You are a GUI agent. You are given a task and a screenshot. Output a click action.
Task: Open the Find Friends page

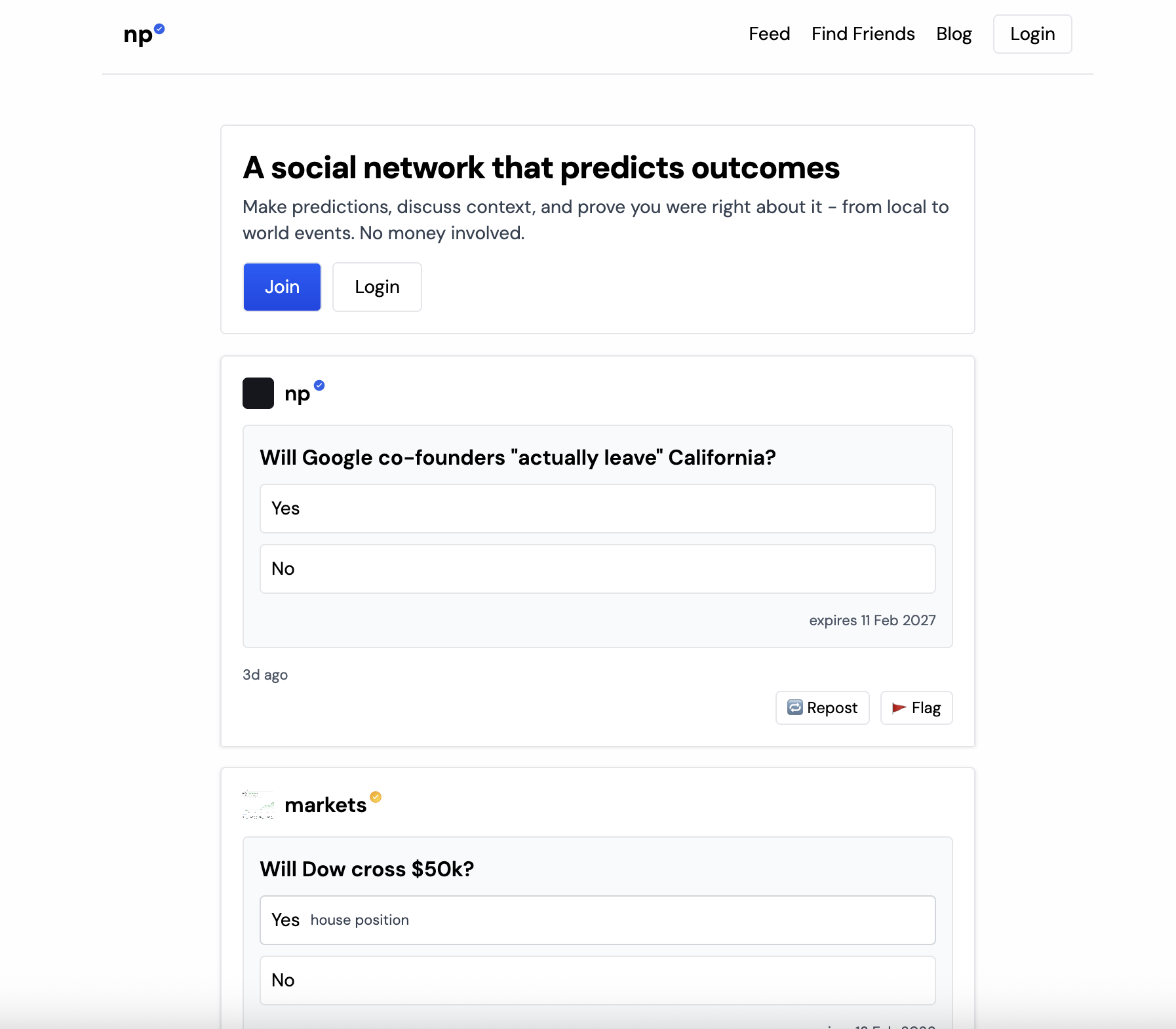tap(863, 33)
